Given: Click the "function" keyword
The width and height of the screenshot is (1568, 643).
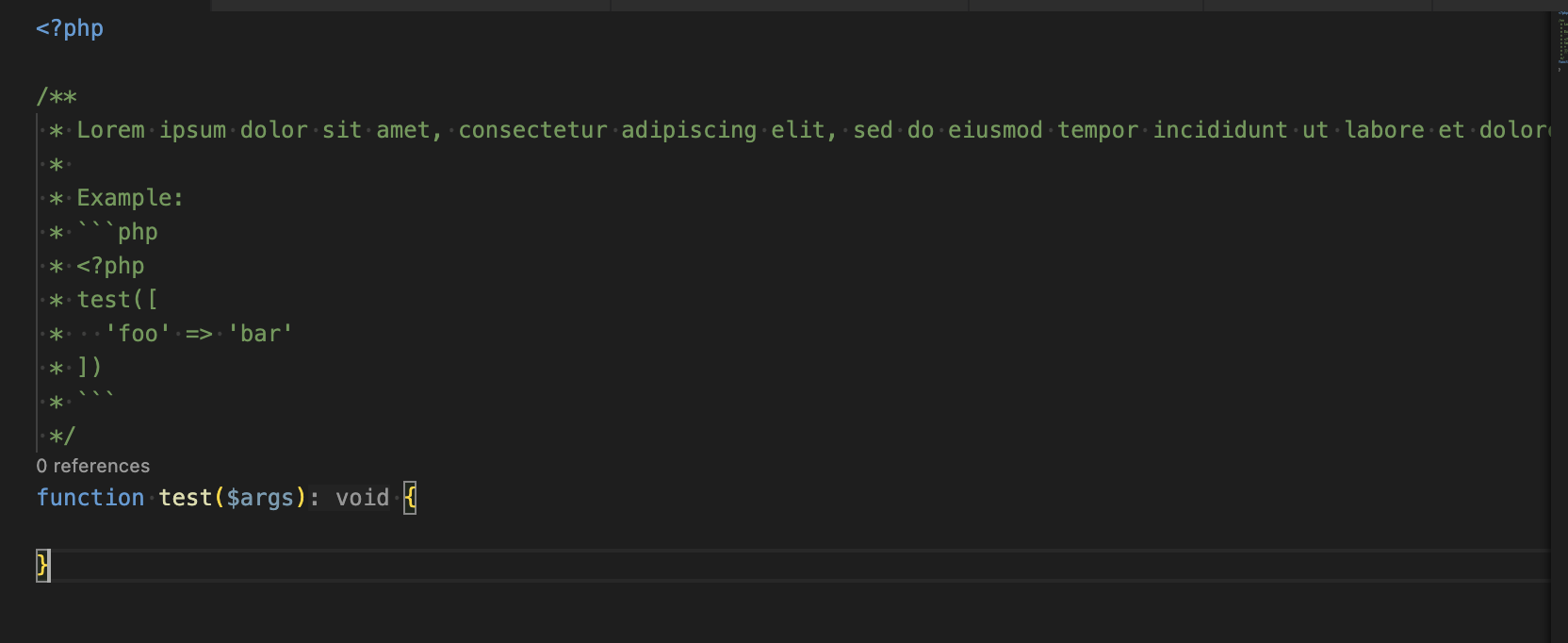Looking at the screenshot, I should click(x=90, y=498).
